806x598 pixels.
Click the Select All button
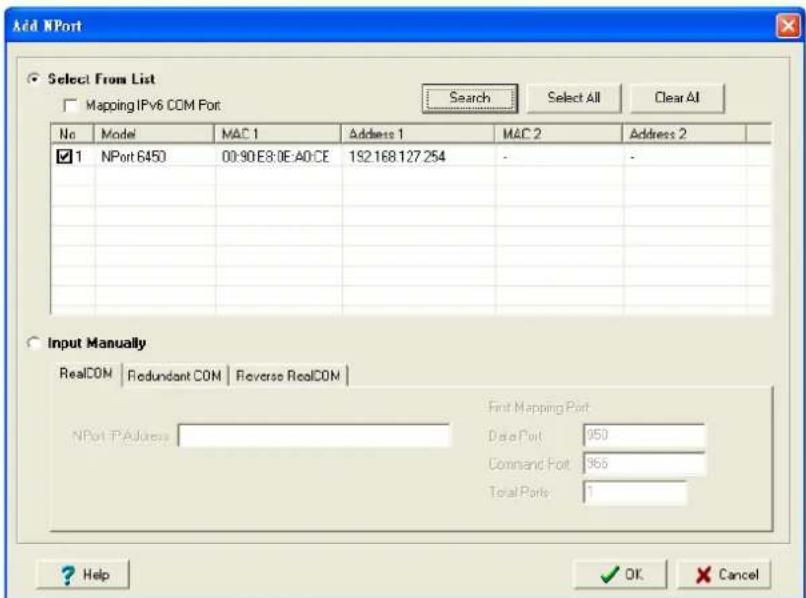click(574, 98)
